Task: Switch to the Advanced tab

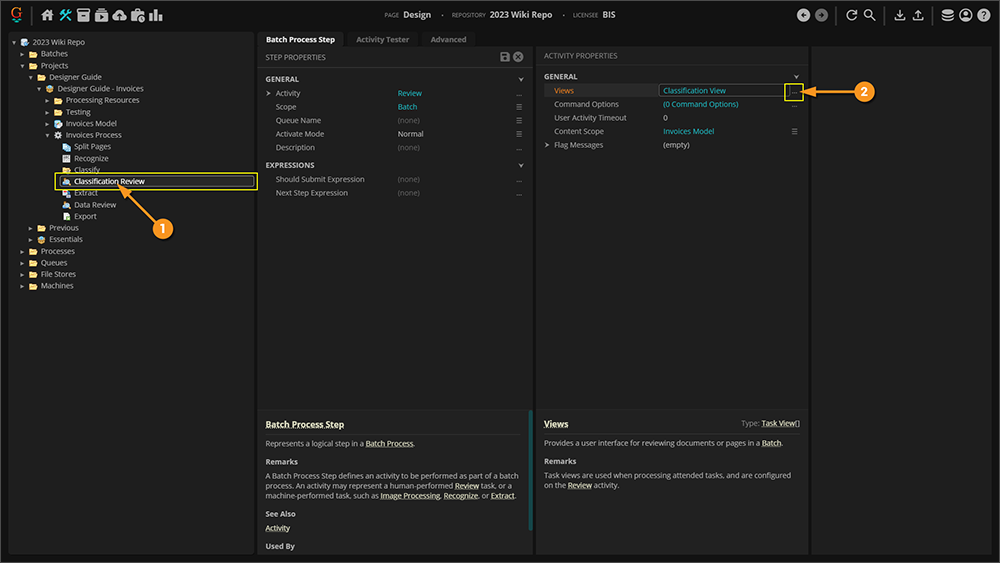Action: pyautogui.click(x=448, y=39)
